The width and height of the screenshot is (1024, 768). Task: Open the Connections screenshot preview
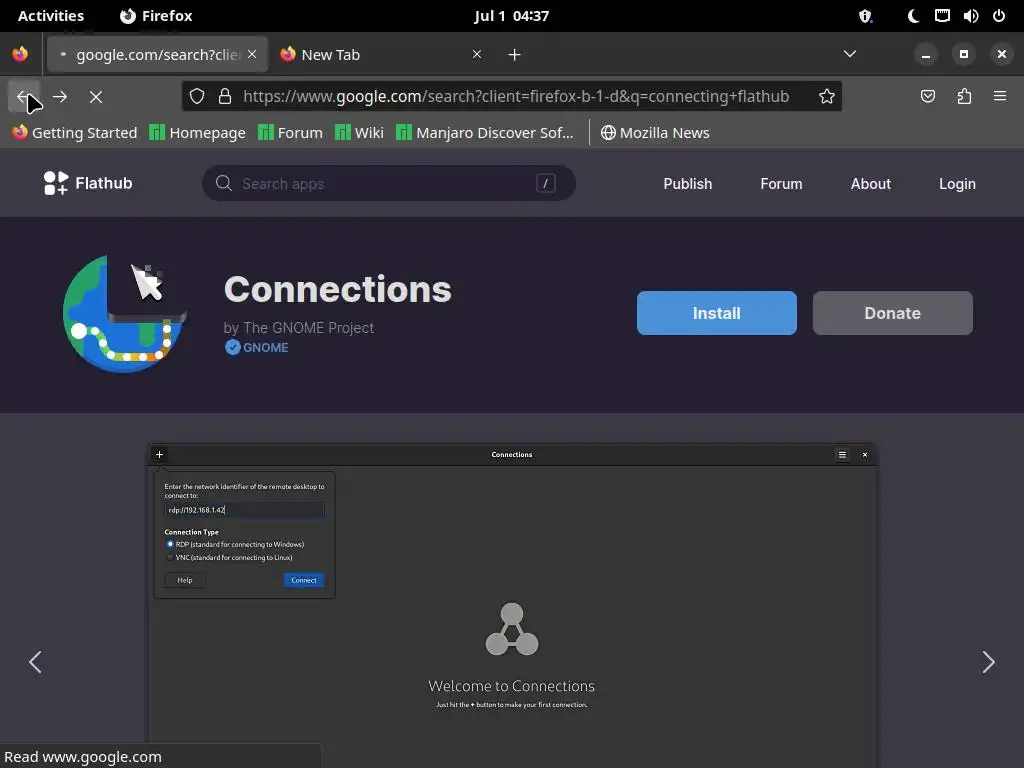point(512,605)
